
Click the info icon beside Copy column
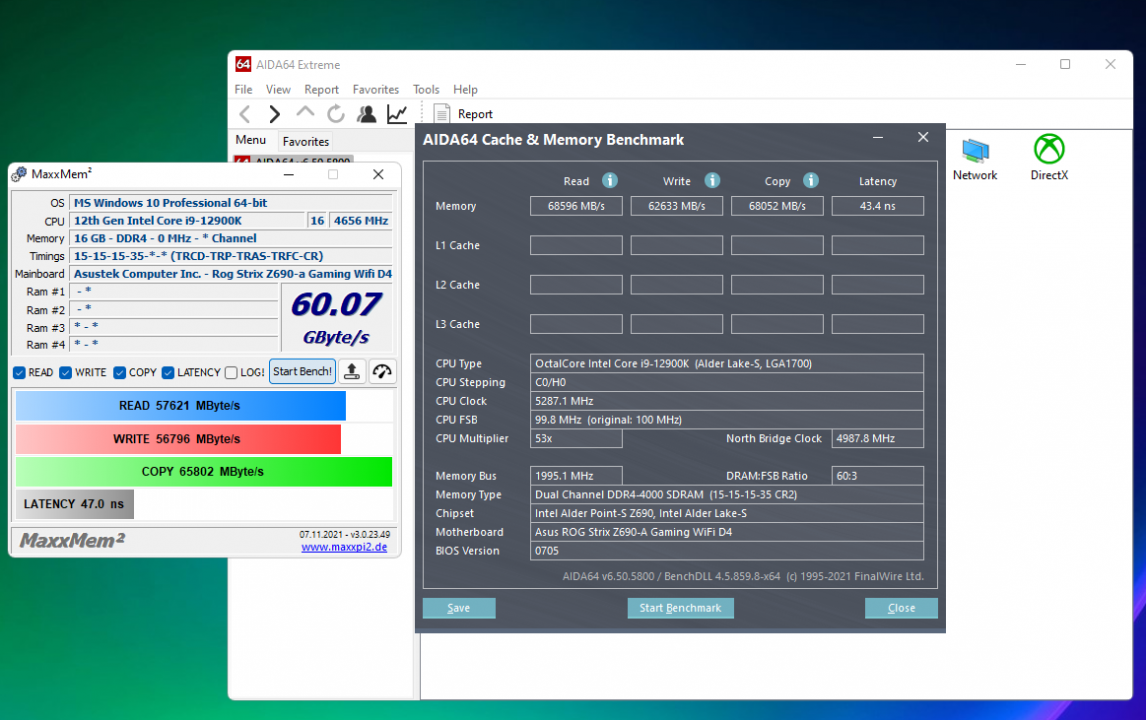(811, 181)
